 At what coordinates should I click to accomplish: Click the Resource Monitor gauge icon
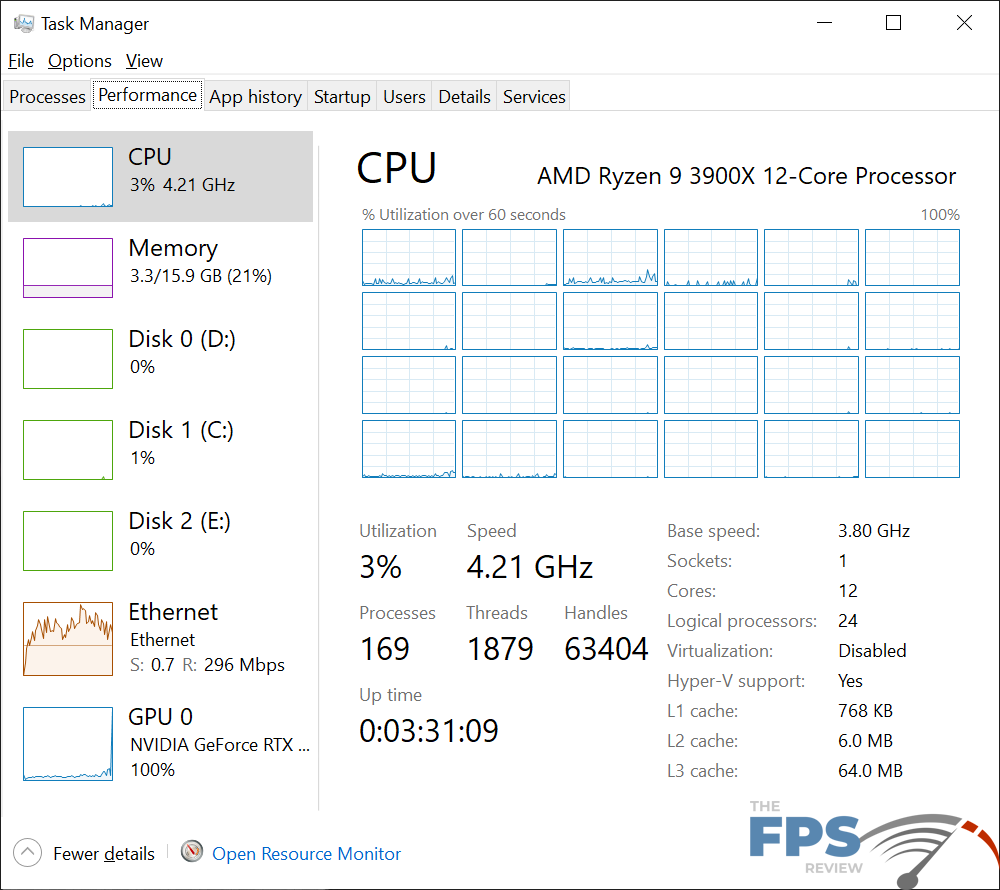coord(192,851)
